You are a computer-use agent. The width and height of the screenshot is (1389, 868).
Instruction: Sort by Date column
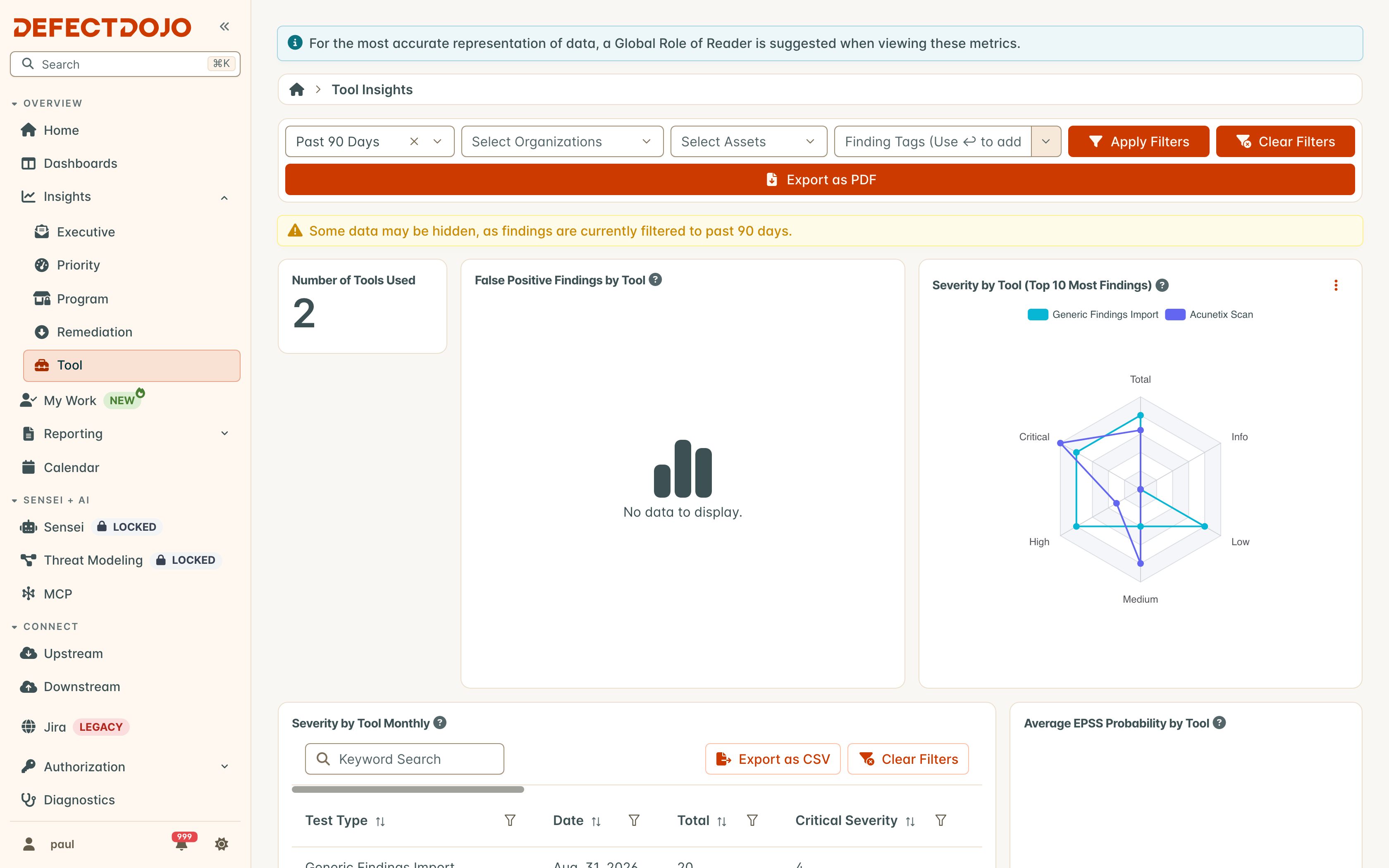(596, 822)
